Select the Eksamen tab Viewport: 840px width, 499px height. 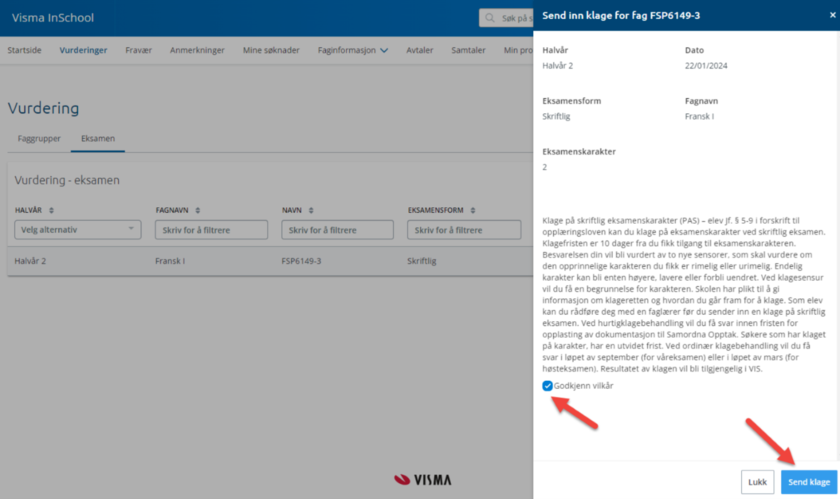coord(97,138)
